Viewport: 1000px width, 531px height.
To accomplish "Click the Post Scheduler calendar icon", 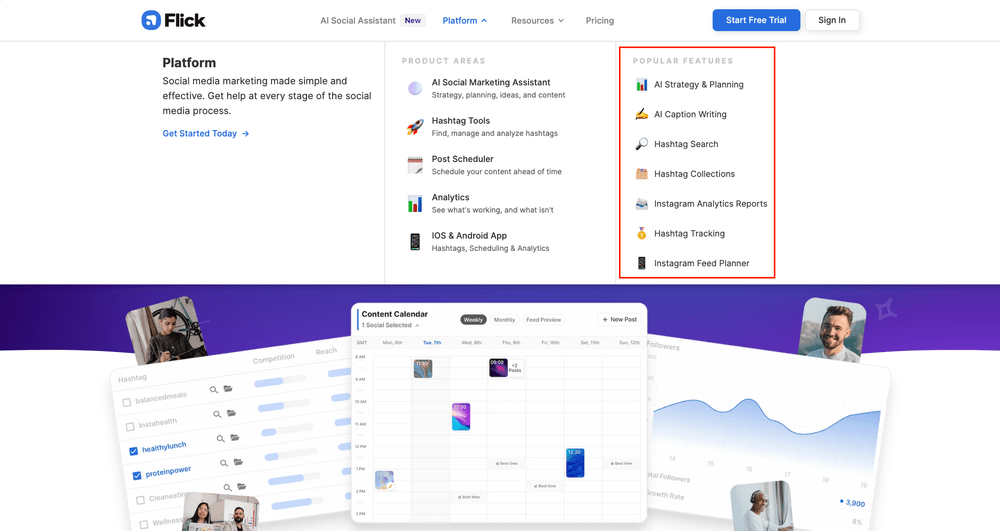I will click(x=415, y=165).
